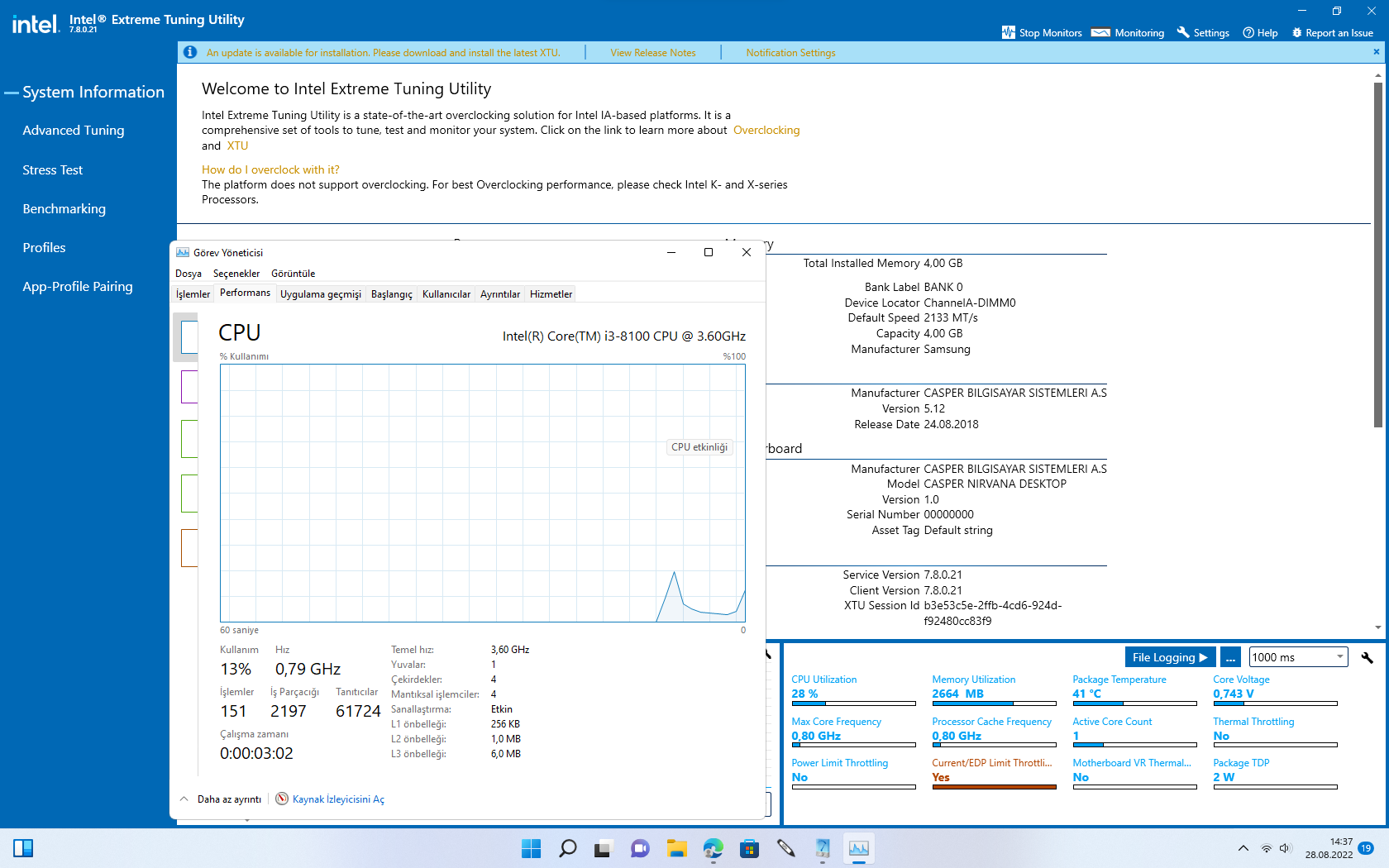Select the Performans tab
Screen dimensions: 1389x868
pyautogui.click(x=246, y=293)
